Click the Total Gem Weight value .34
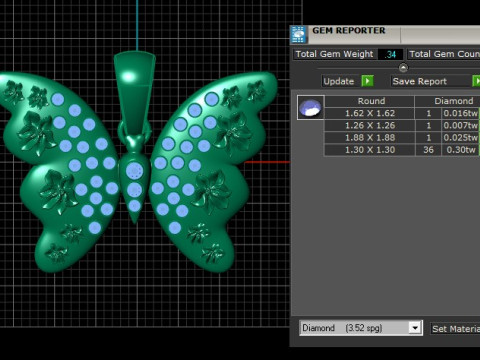The width and height of the screenshot is (480, 360). point(390,54)
